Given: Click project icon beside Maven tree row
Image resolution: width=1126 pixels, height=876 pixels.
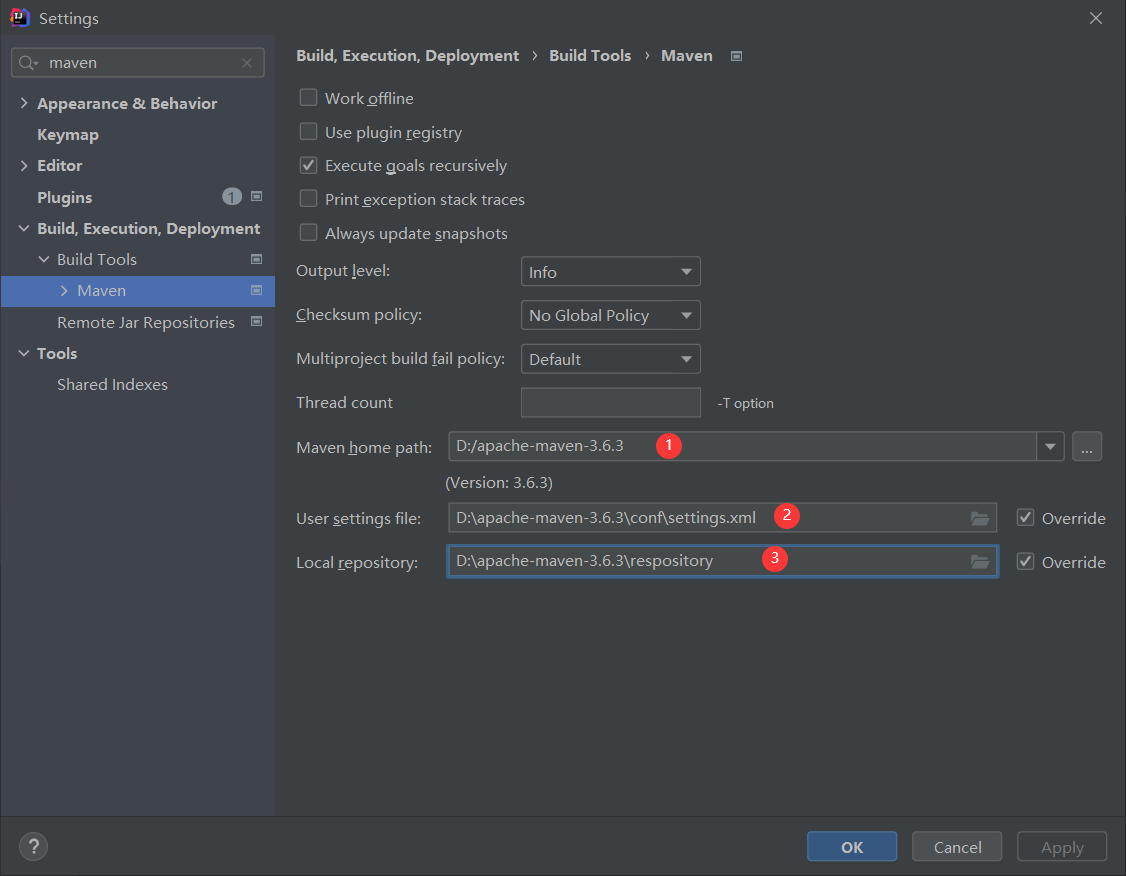Looking at the screenshot, I should click(x=256, y=290).
